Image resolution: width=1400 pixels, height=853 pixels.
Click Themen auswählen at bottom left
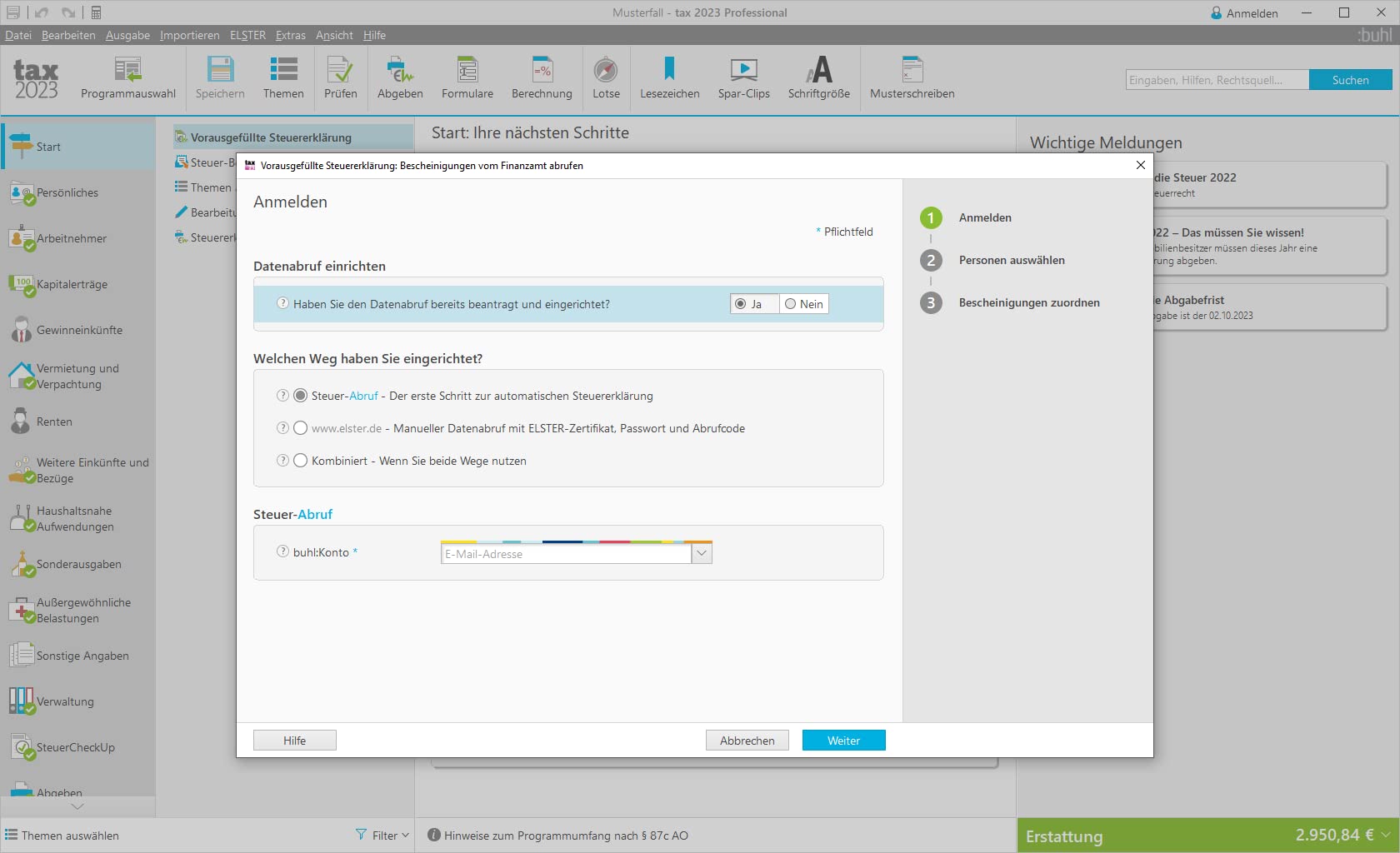coord(62,835)
